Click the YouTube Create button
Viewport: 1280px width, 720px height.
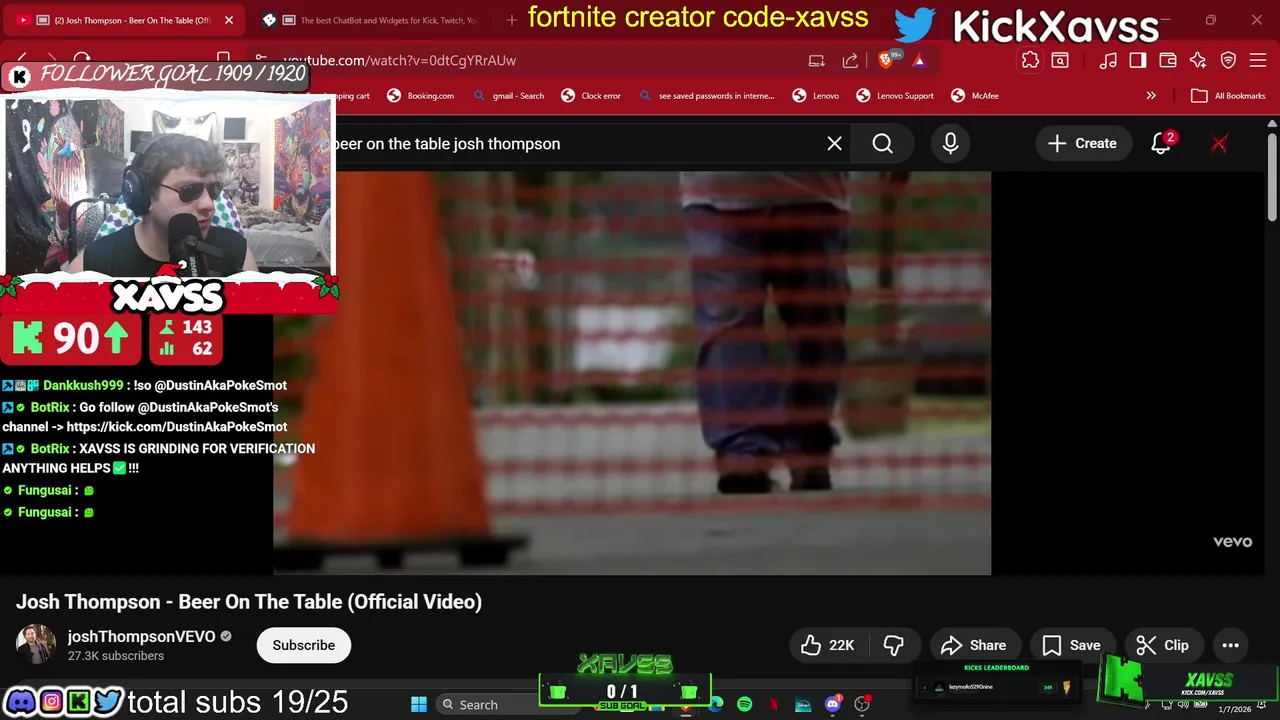tap(1082, 143)
